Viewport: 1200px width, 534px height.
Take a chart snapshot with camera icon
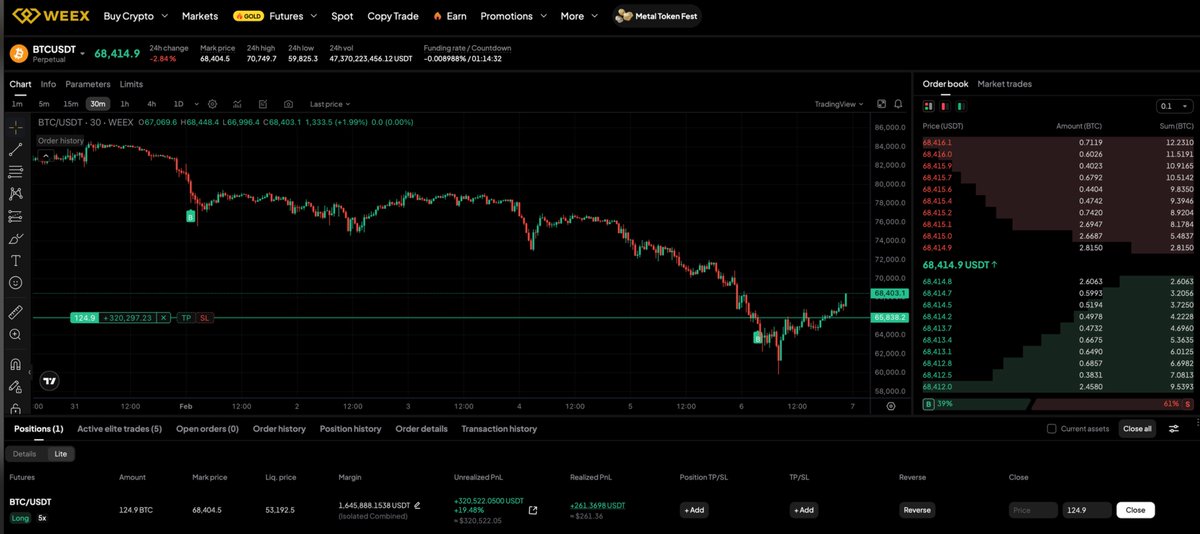point(288,104)
